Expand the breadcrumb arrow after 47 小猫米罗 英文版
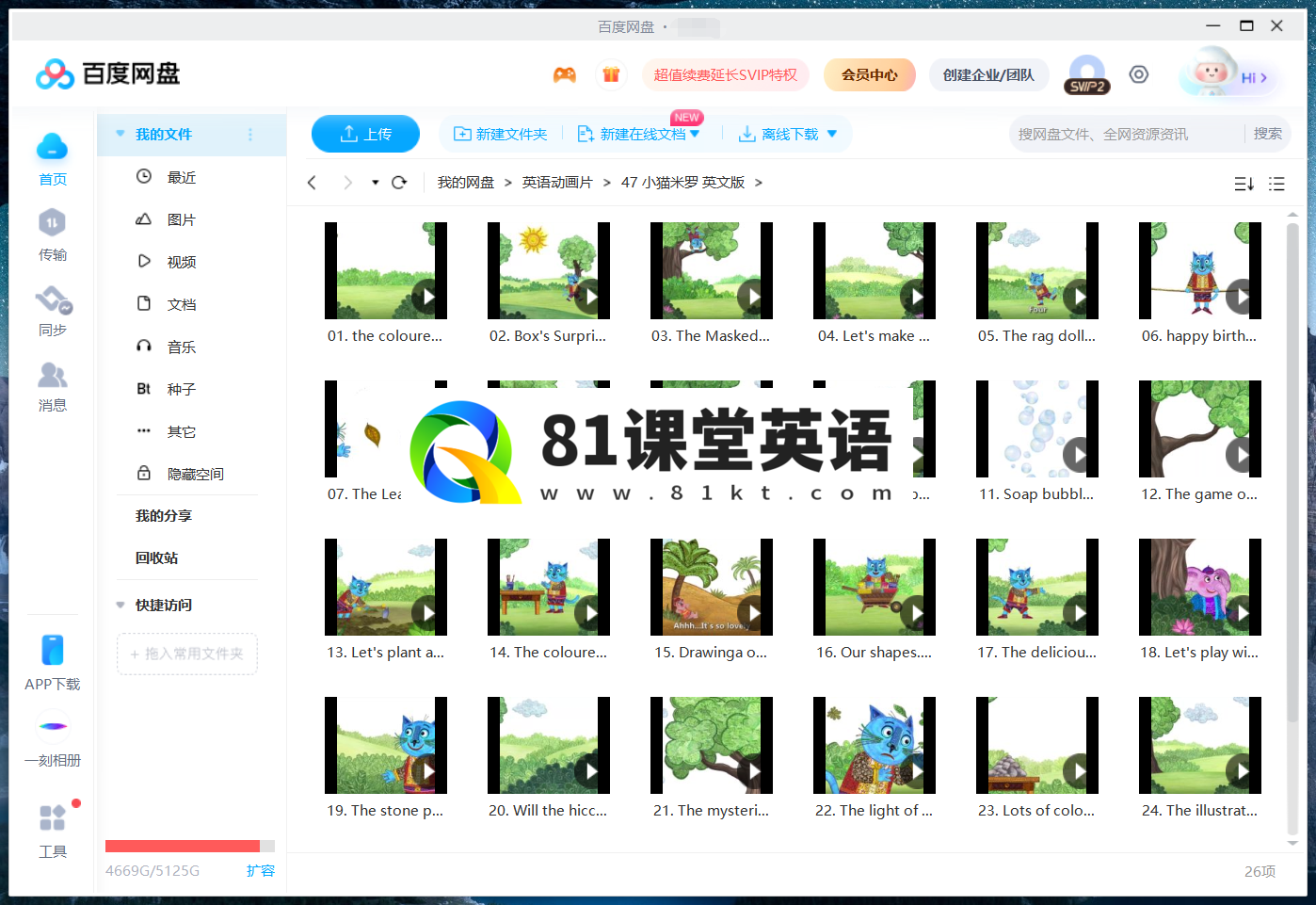Viewport: 1316px width, 905px height. coord(759,183)
